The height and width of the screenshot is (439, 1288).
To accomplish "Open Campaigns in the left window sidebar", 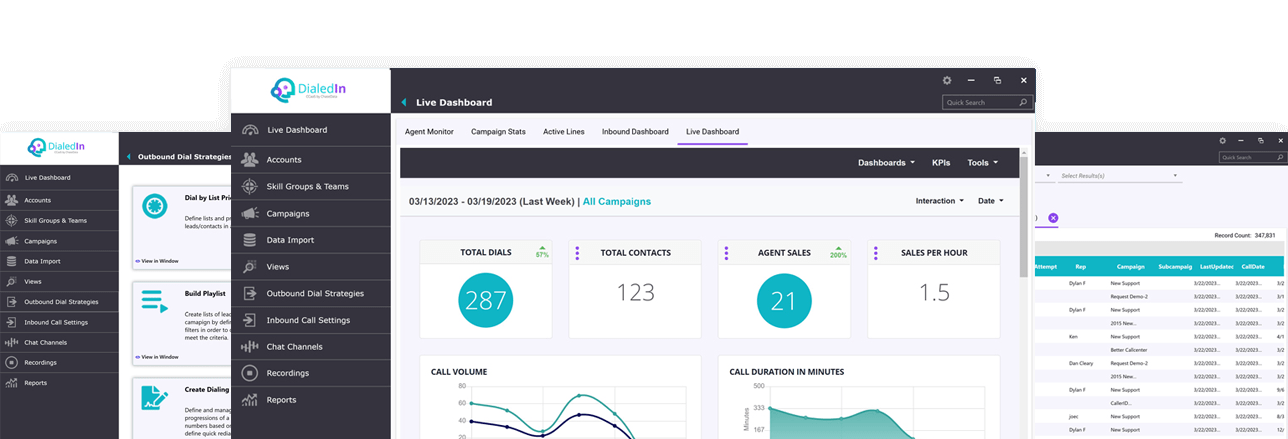I will [x=59, y=241].
